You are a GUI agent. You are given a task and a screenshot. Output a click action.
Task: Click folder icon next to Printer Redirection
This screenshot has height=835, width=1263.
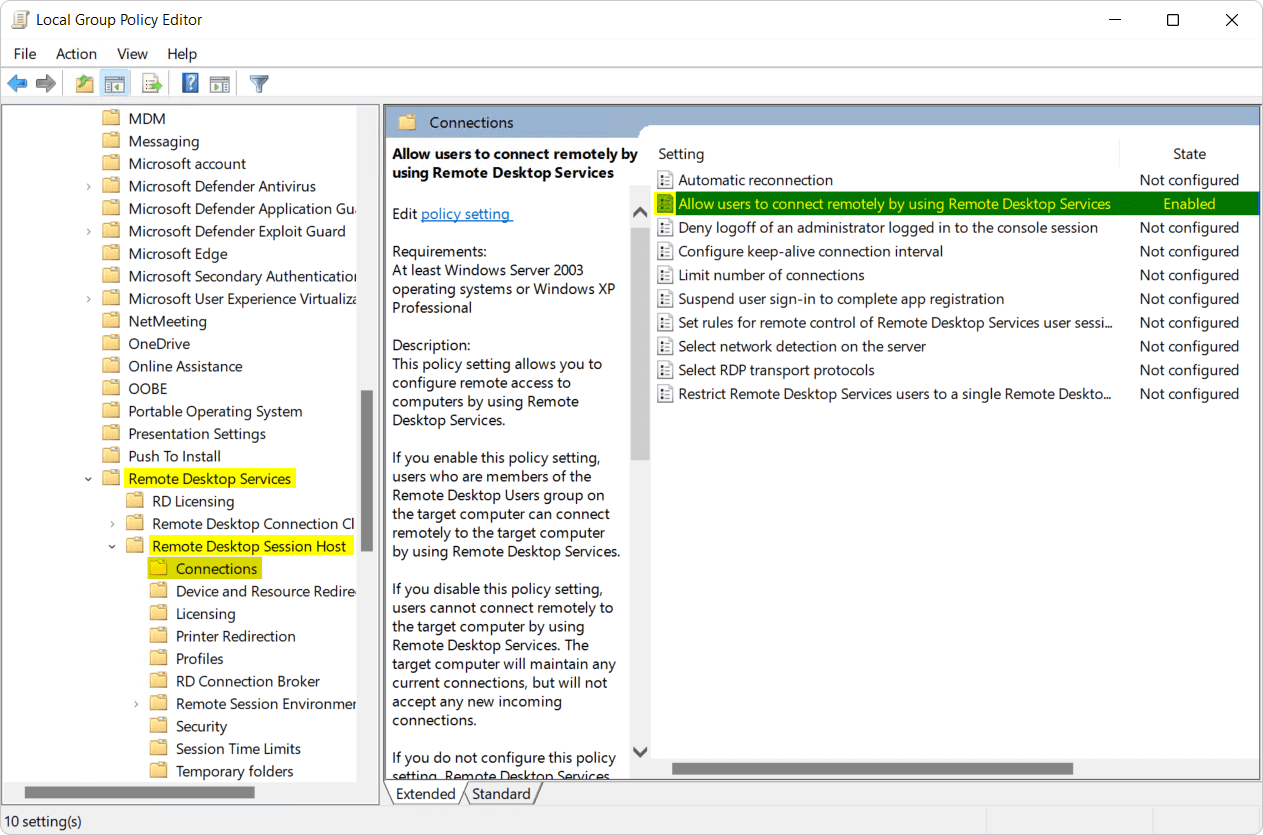click(x=159, y=636)
